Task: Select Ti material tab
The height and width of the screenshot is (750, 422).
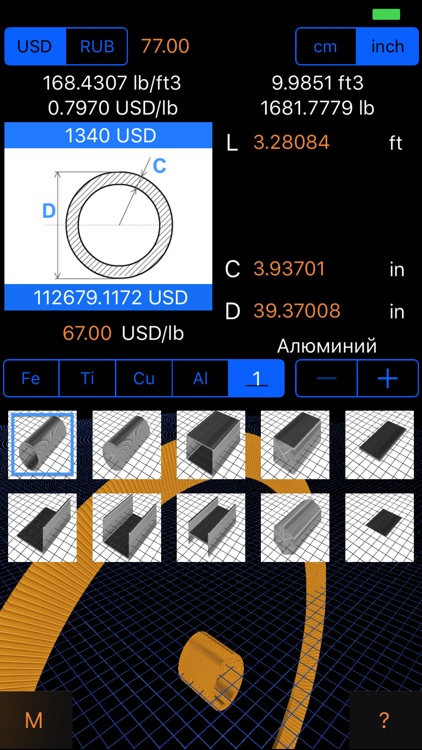Action: [87, 378]
